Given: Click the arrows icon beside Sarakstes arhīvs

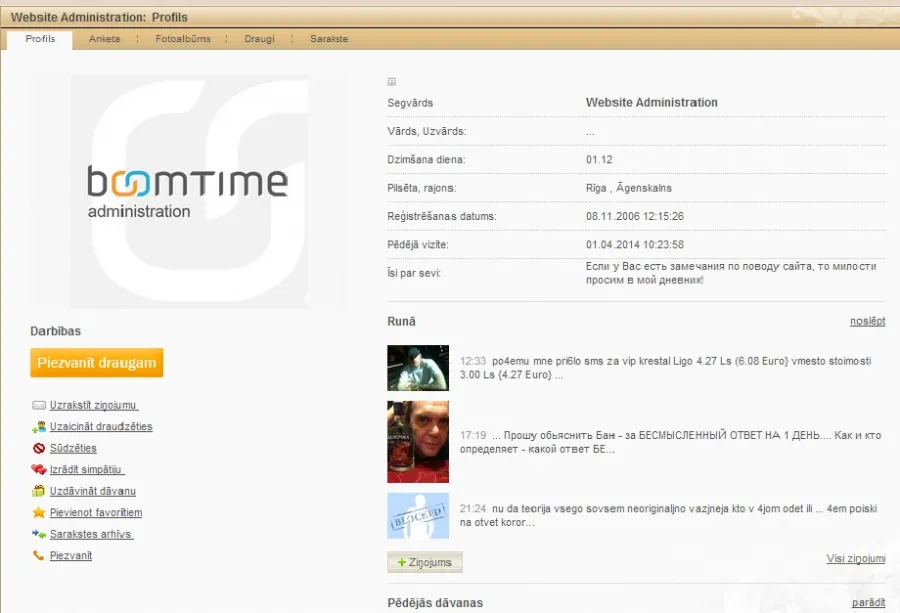Looking at the screenshot, I should click(38, 534).
